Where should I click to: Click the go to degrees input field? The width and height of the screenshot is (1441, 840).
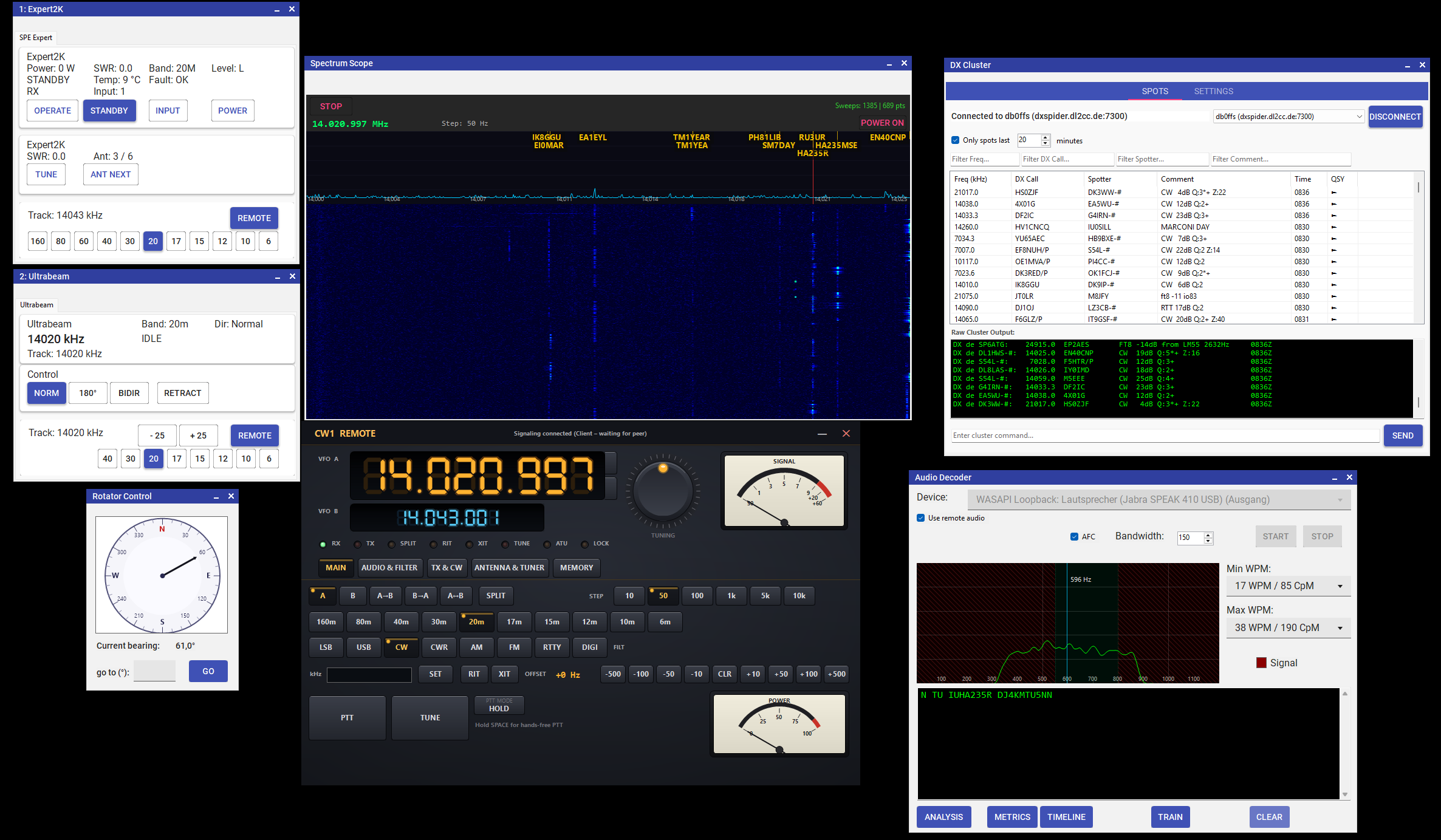click(x=154, y=671)
